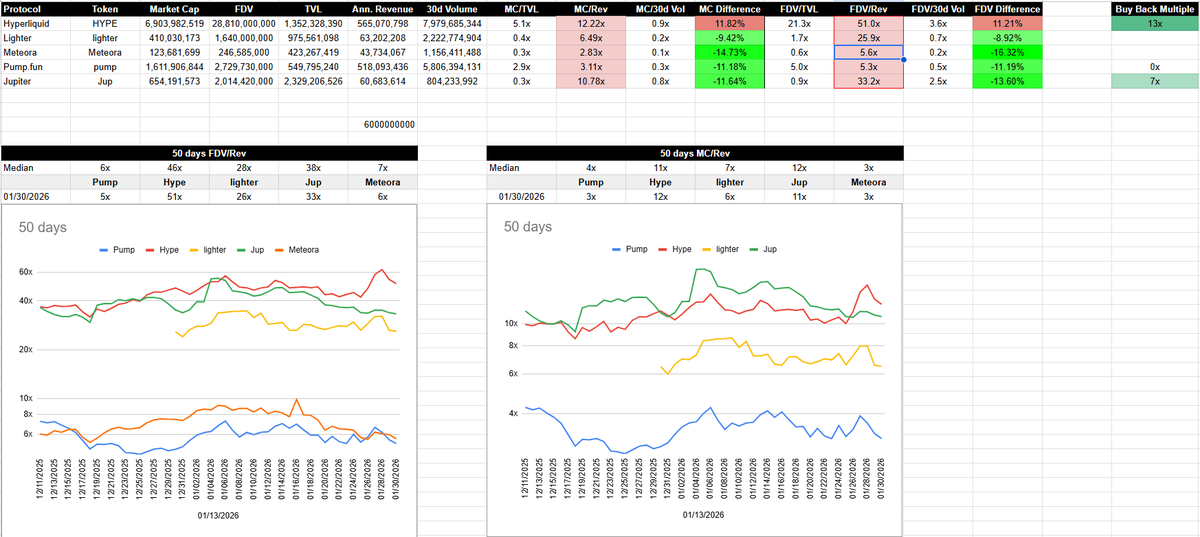The width and height of the screenshot is (1200, 537).
Task: Select the highlighted Meteora FDV/Rev cell 5.6x
Action: pos(868,52)
